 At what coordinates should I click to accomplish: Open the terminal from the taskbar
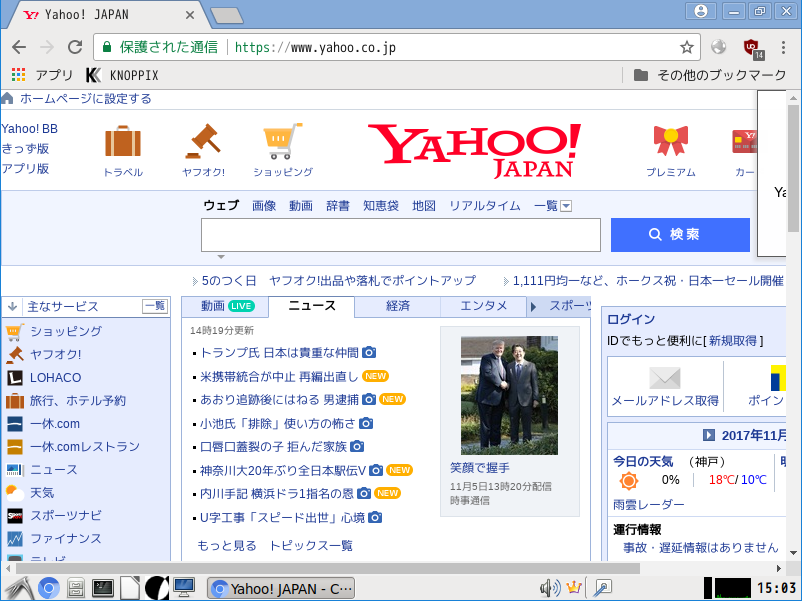103,588
